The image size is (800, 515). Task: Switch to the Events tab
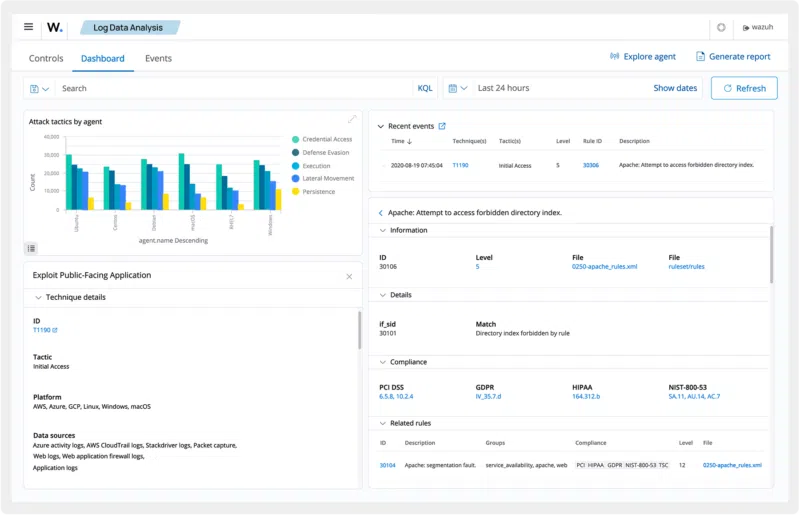pyautogui.click(x=158, y=58)
